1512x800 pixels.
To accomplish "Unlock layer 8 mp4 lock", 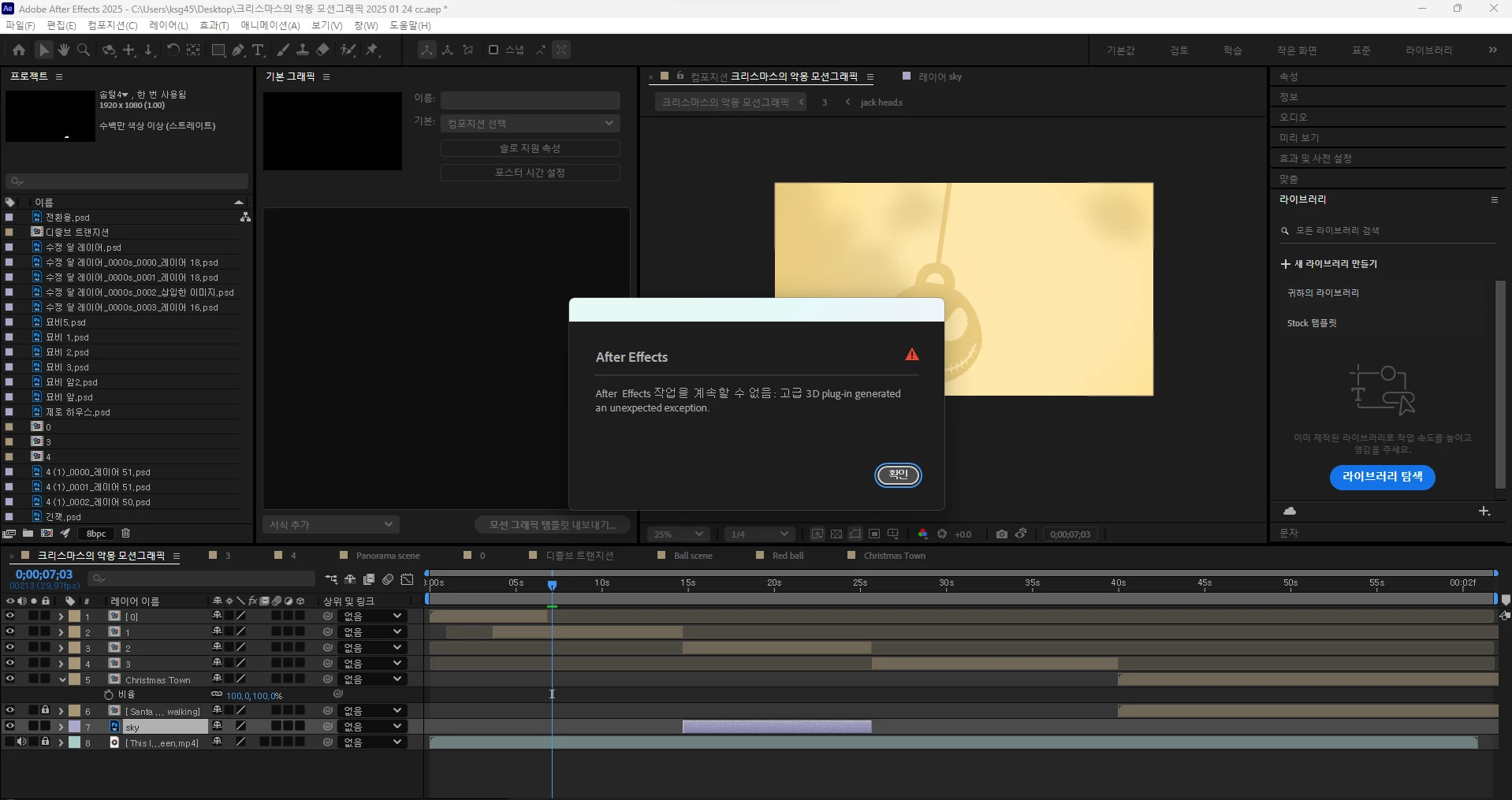I will (x=45, y=742).
